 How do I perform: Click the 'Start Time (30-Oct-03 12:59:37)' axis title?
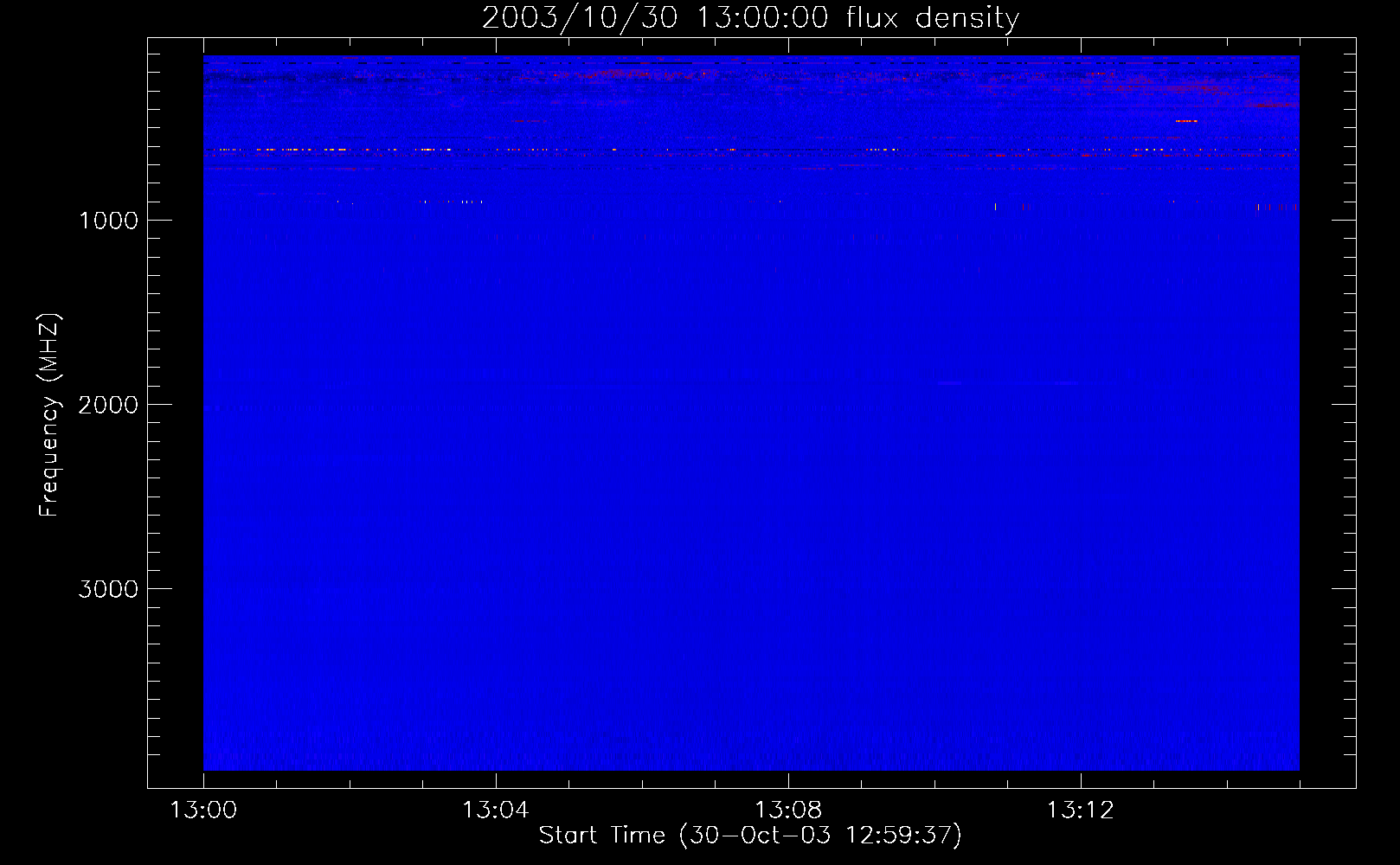(750, 836)
